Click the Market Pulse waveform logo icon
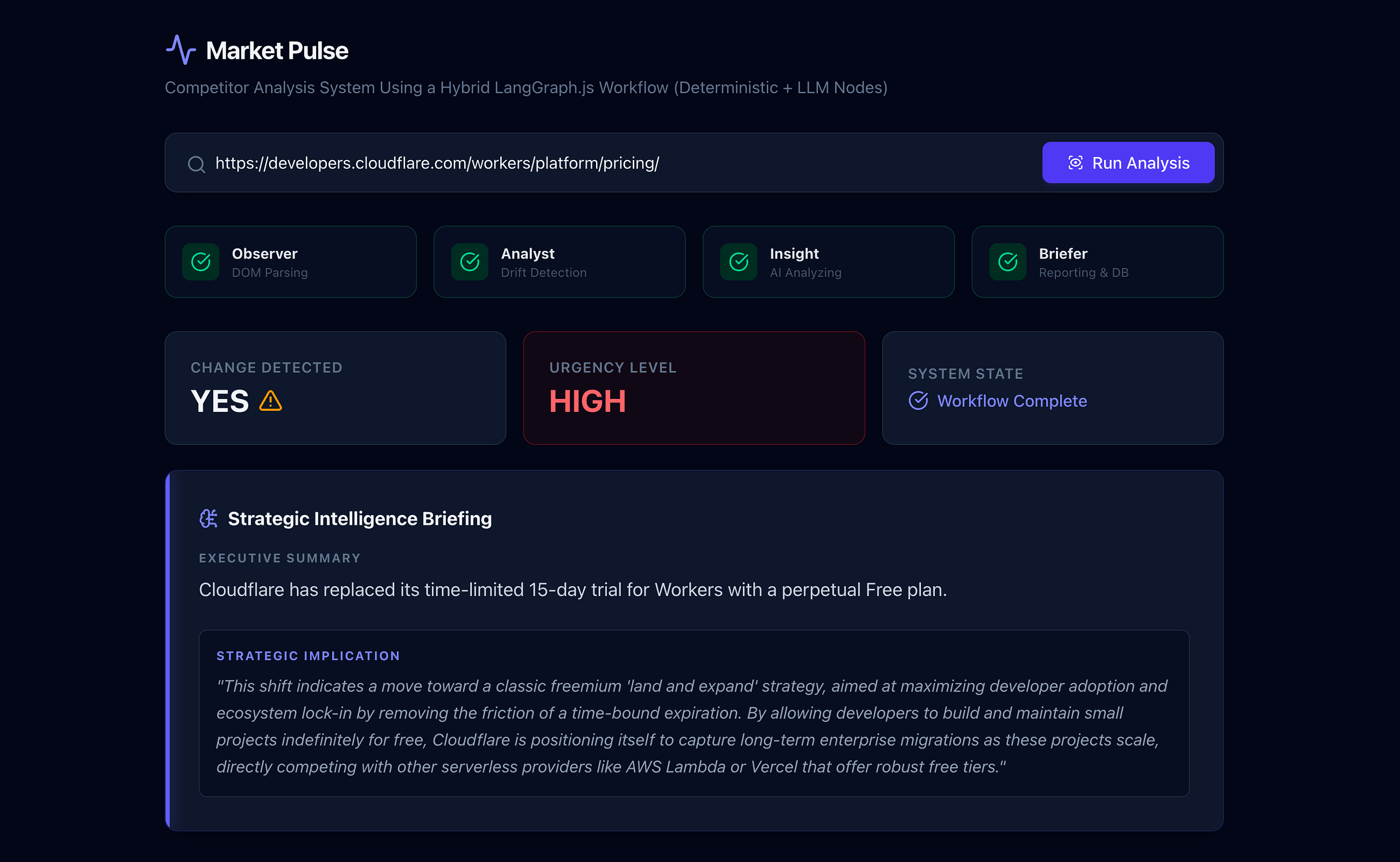The image size is (1400, 862). [x=181, y=50]
